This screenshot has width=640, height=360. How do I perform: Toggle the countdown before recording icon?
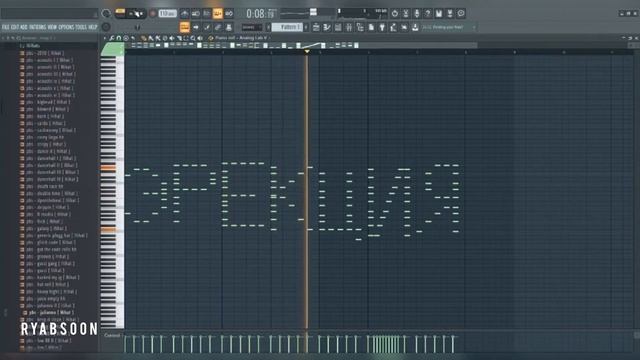tap(207, 13)
